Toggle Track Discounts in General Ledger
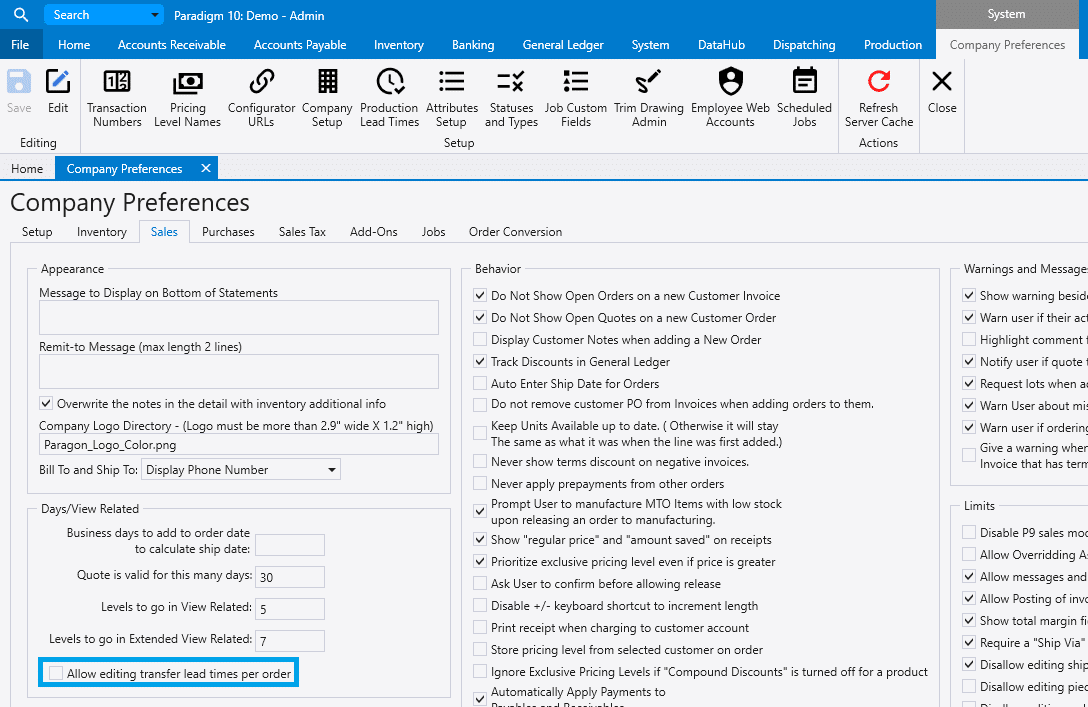The image size is (1088, 707). 479,361
